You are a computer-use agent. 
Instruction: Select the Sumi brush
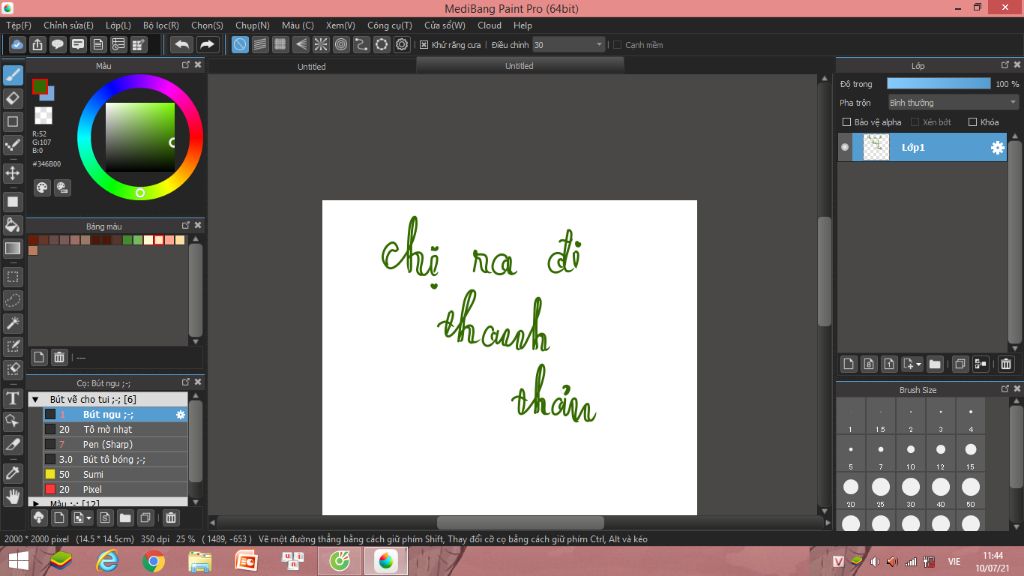tap(115, 475)
